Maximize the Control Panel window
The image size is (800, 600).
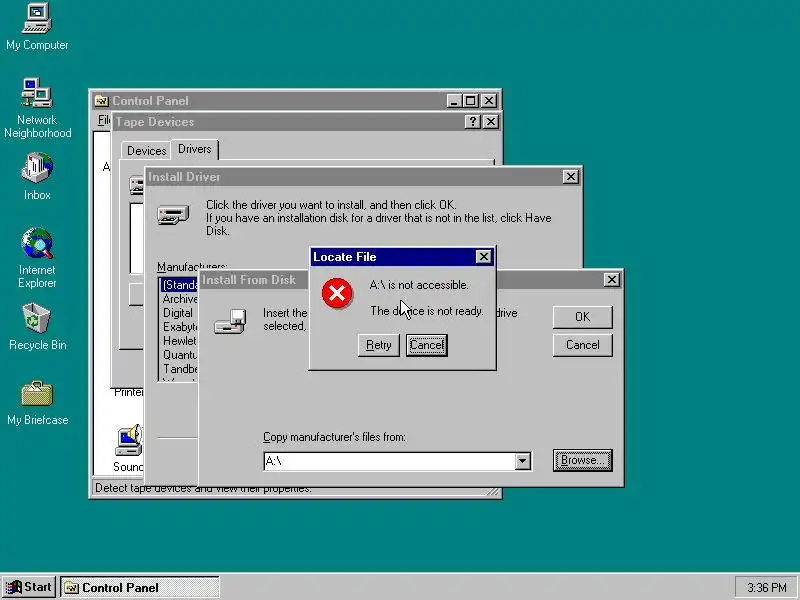pos(470,101)
